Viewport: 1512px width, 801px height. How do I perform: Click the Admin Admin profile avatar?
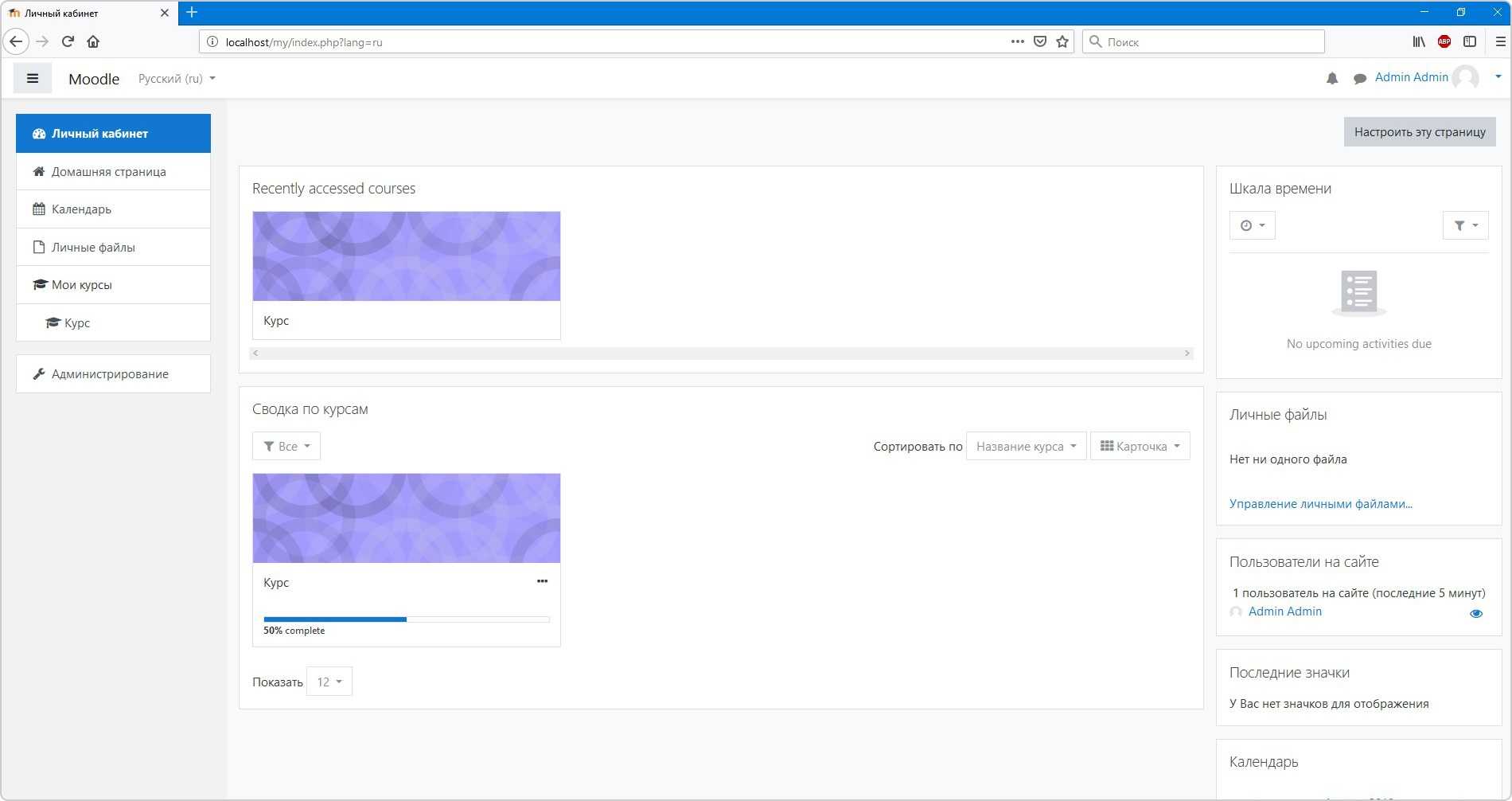[1465, 77]
